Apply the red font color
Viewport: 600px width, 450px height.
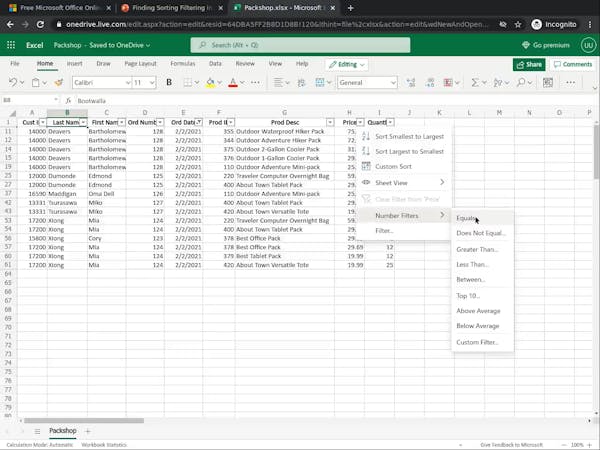(x=233, y=82)
